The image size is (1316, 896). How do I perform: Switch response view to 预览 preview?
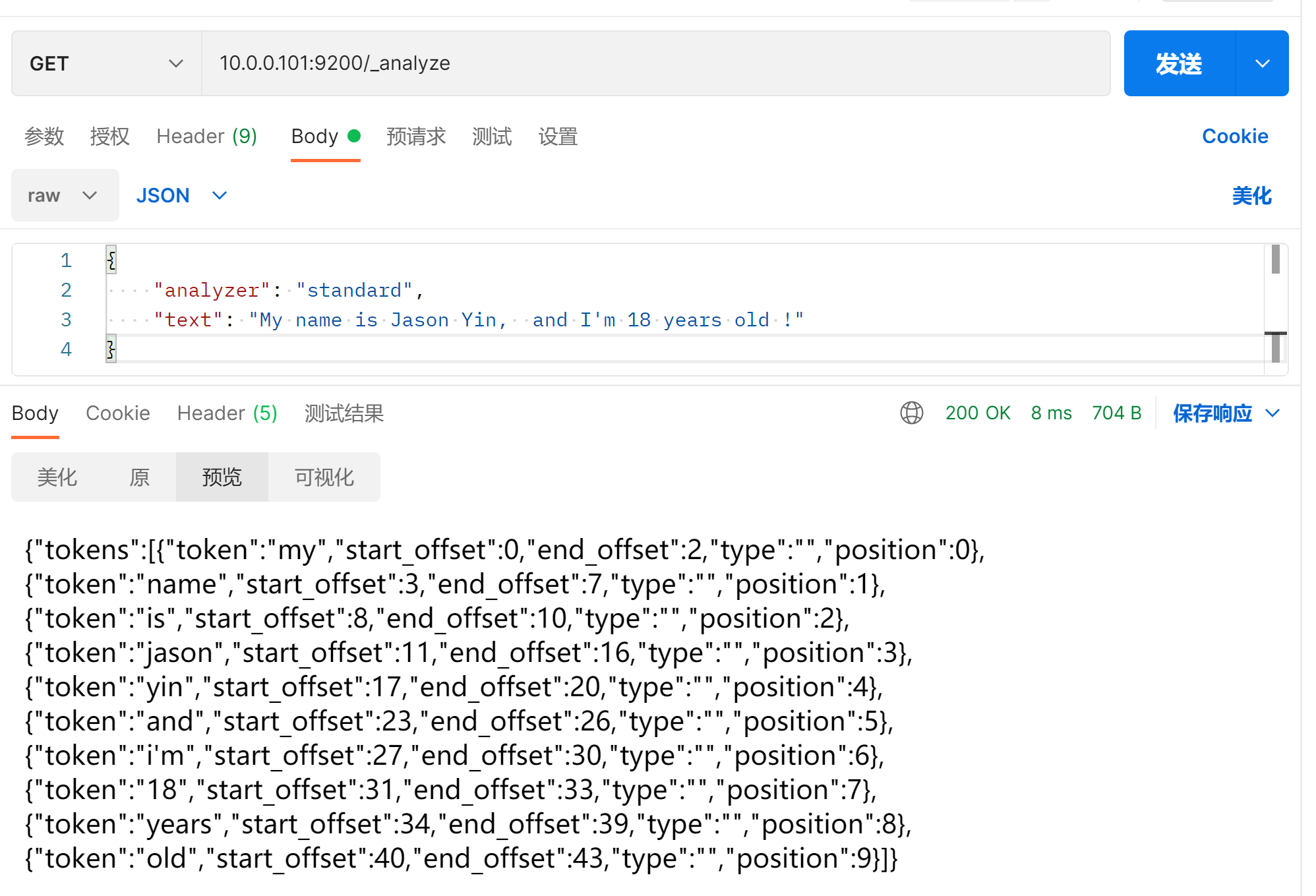tap(222, 477)
